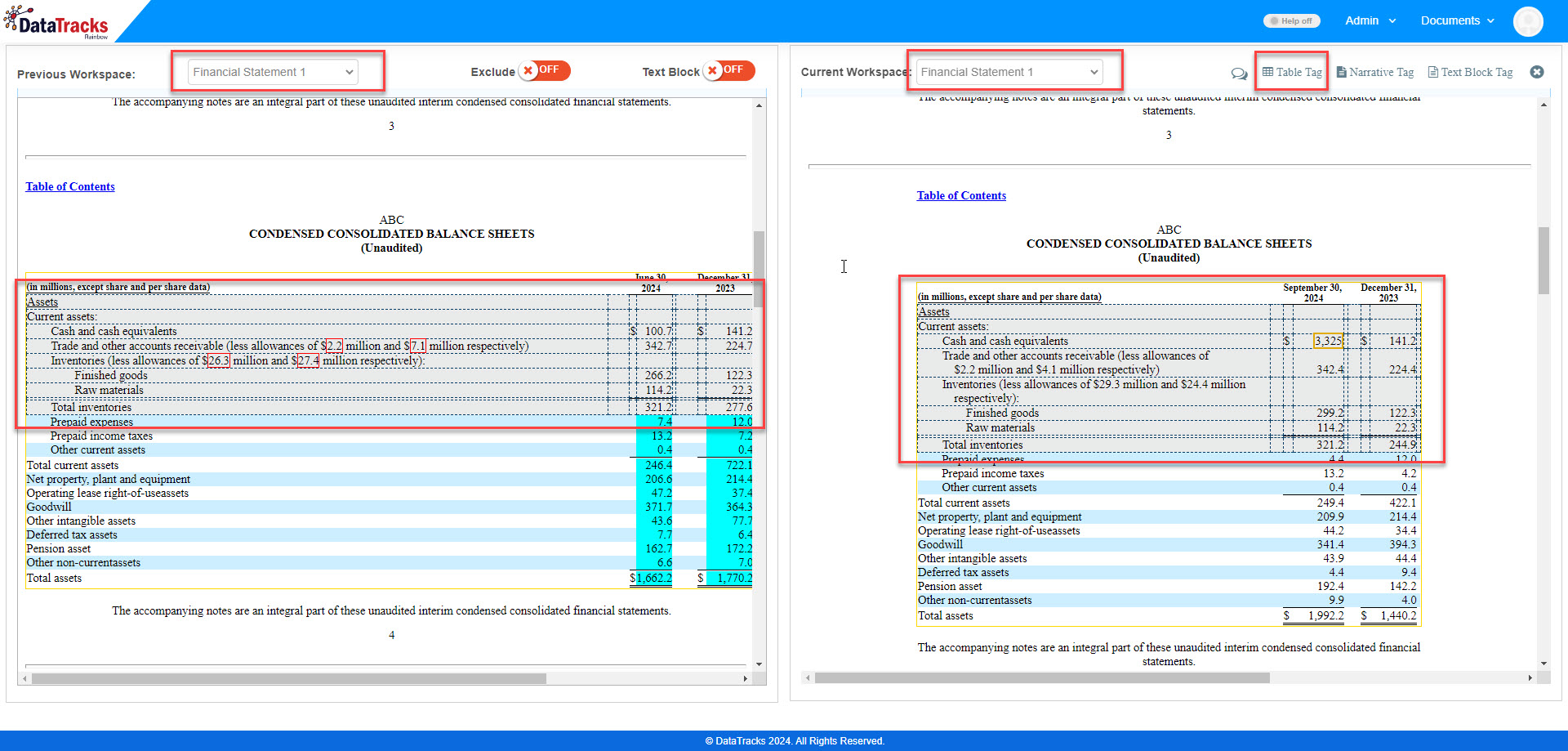Click current workspace scroll-right arrow

[x=1530, y=677]
